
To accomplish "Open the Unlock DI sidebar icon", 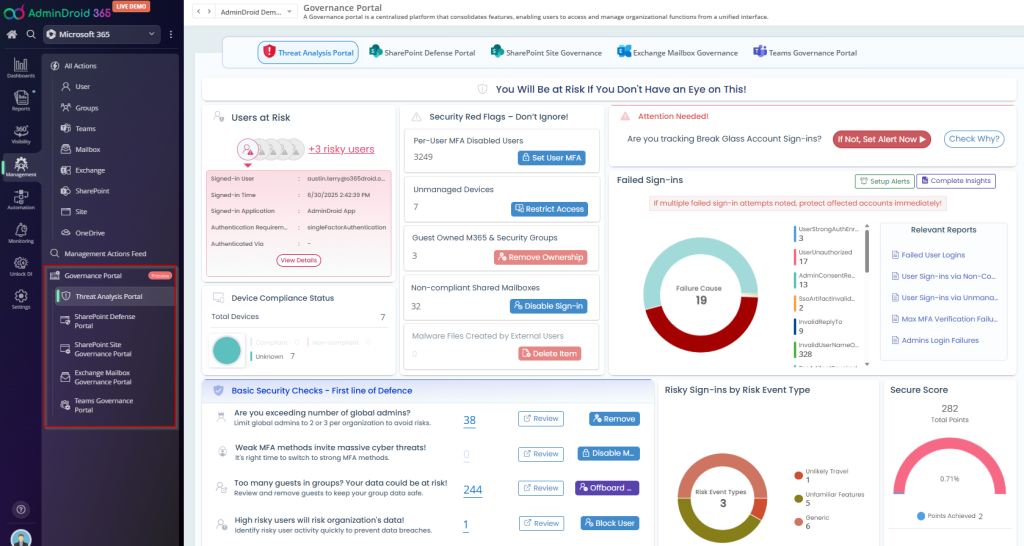I will (21, 266).
